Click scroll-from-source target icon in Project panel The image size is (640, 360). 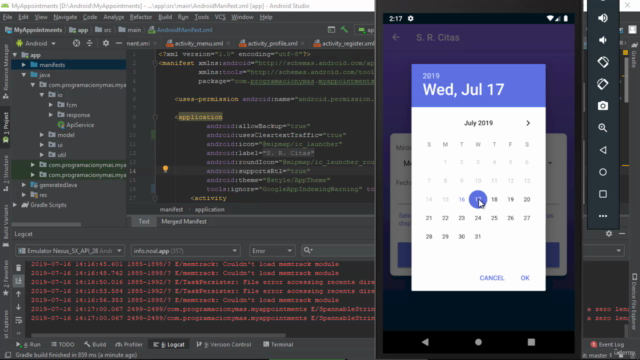pyautogui.click(x=76, y=43)
